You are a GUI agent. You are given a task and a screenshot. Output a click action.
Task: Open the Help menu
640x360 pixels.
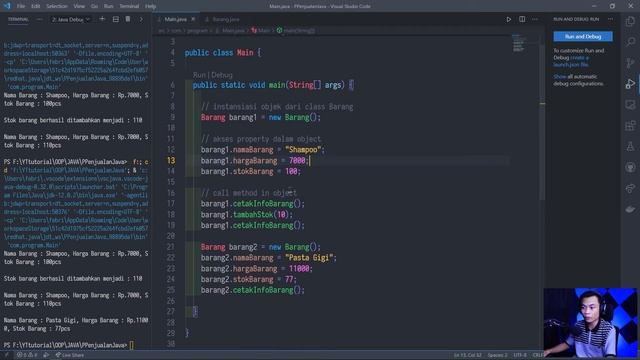tap(151, 6)
